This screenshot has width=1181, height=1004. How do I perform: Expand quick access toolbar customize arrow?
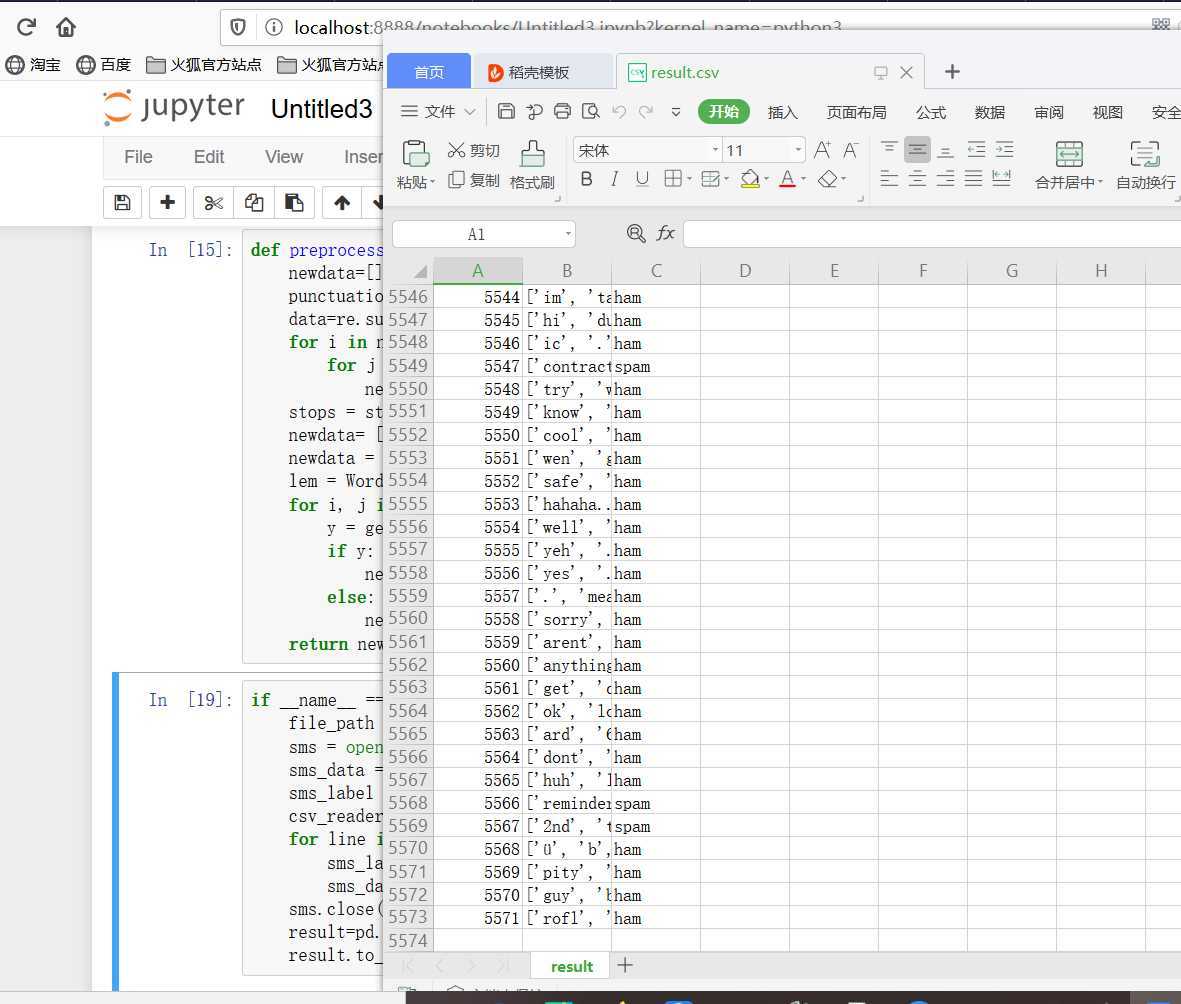click(x=676, y=111)
